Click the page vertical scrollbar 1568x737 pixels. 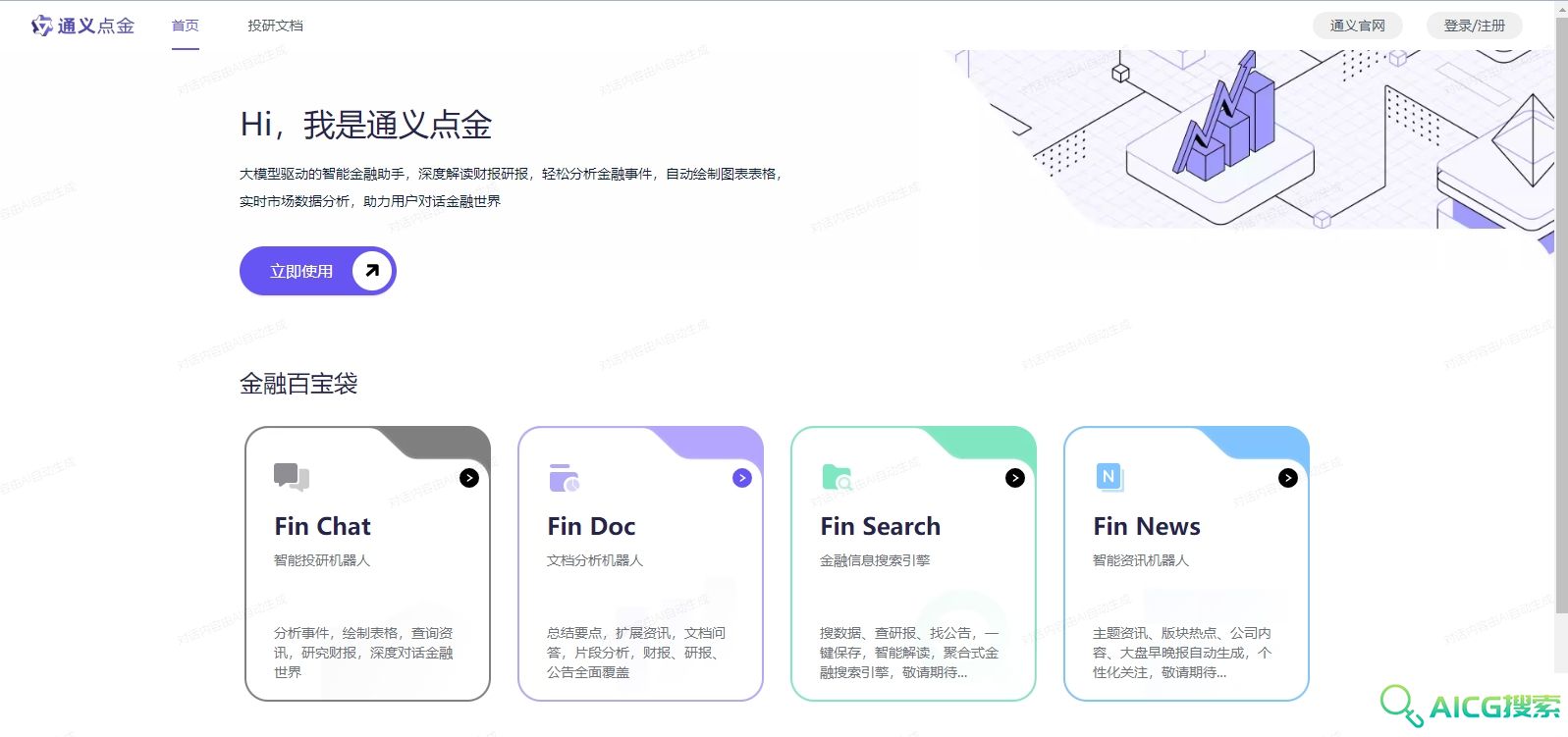click(x=1561, y=314)
